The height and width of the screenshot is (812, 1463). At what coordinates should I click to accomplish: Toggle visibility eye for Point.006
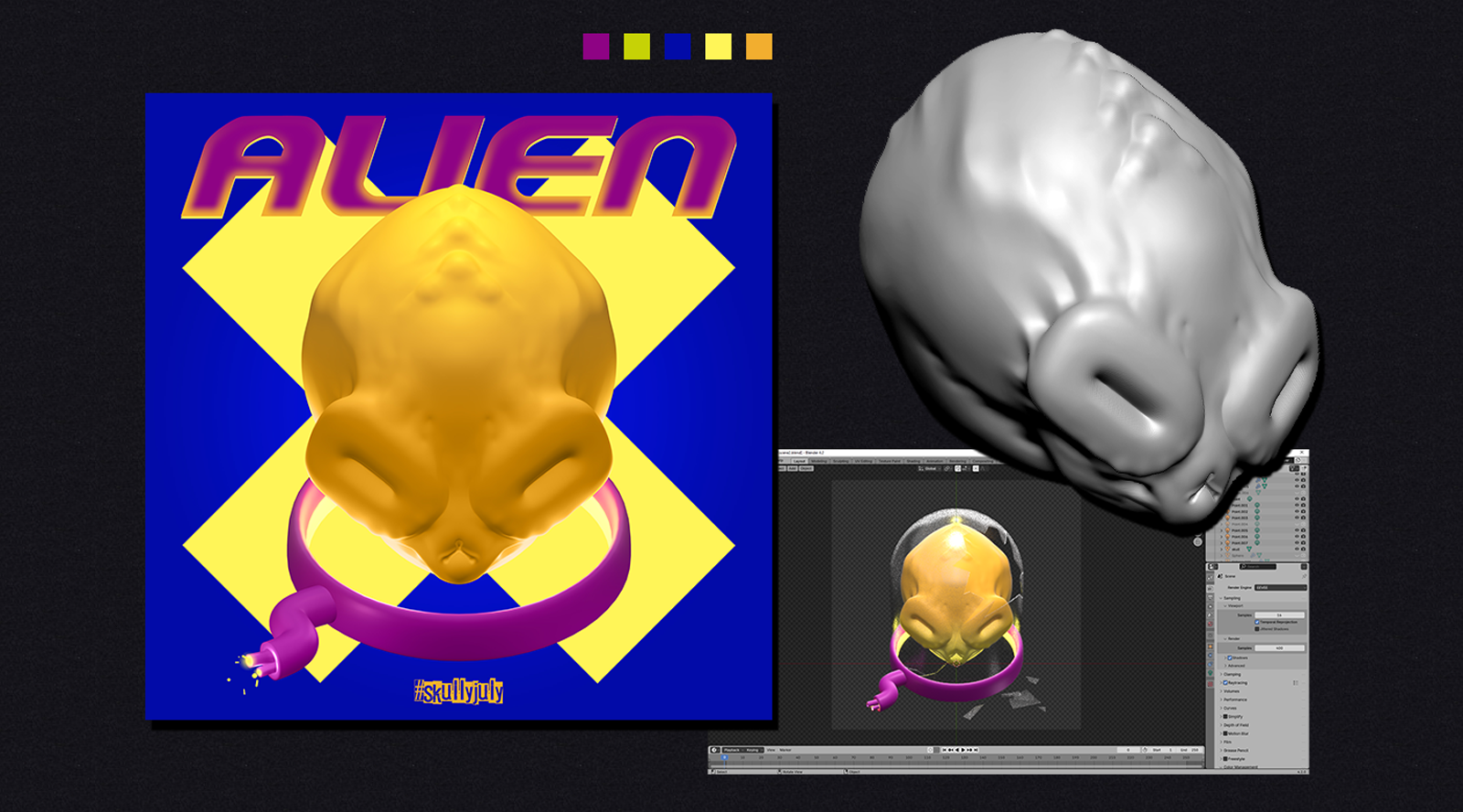(1297, 537)
